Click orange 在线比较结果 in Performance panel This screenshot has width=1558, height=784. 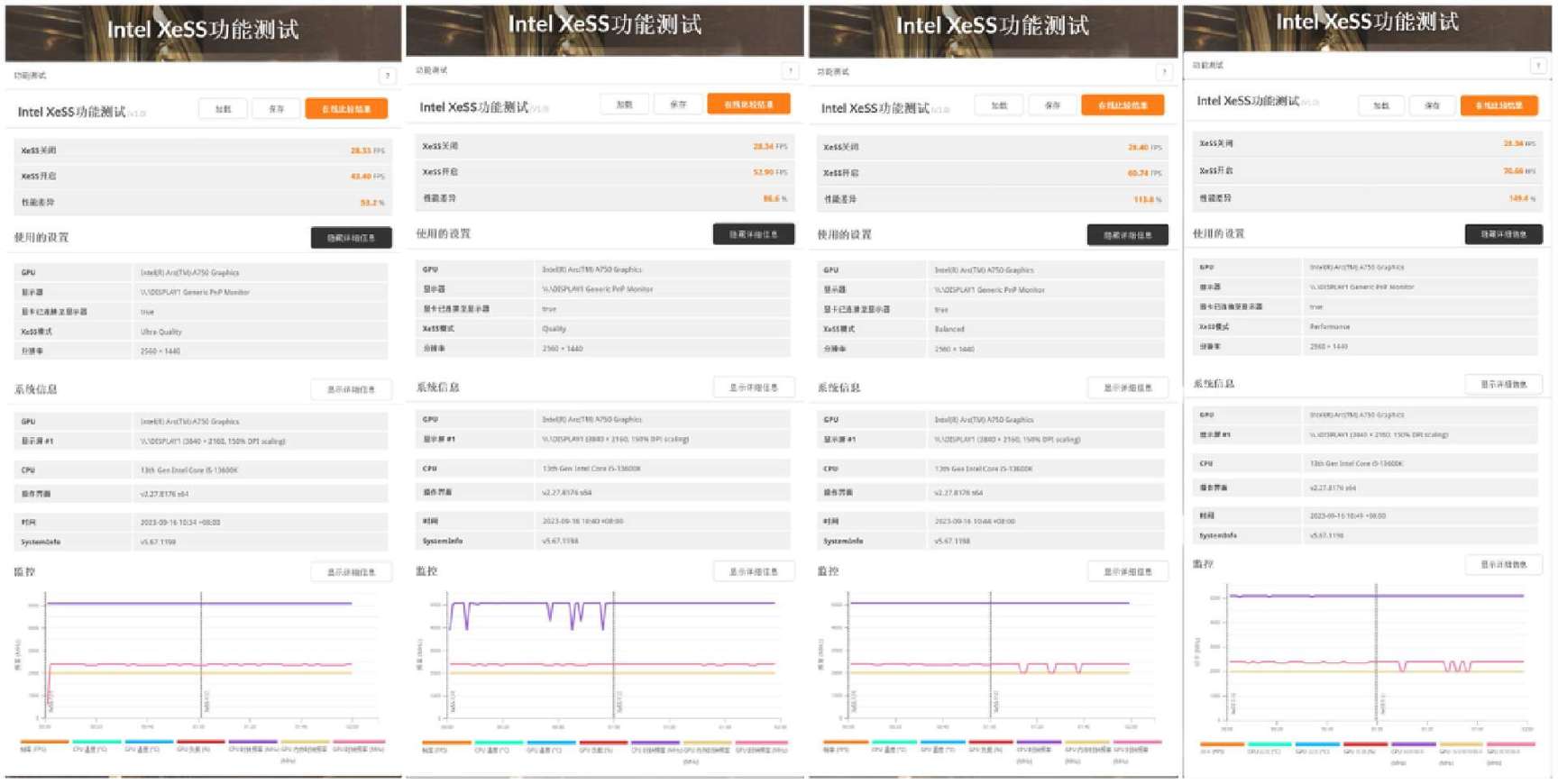coord(1499,105)
